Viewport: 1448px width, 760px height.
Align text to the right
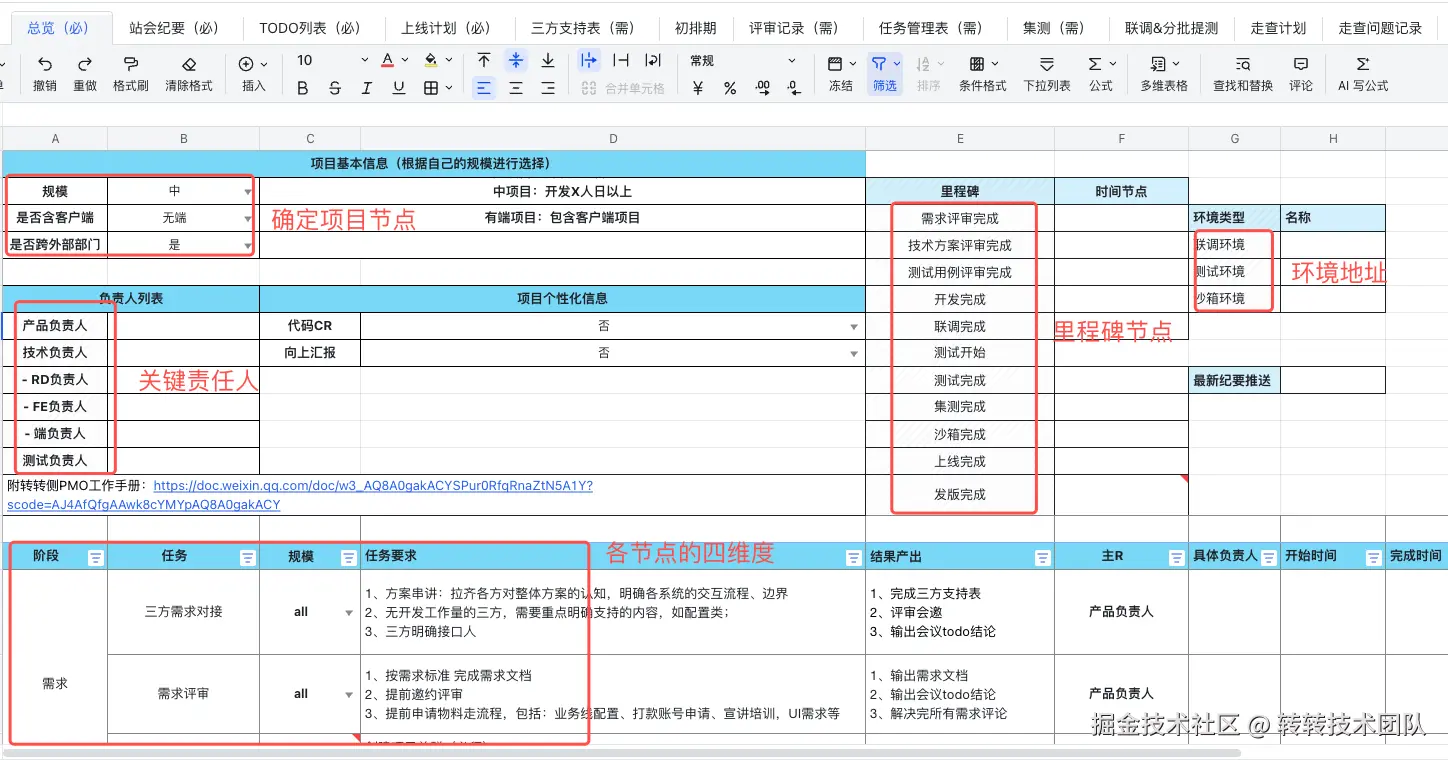coord(548,88)
